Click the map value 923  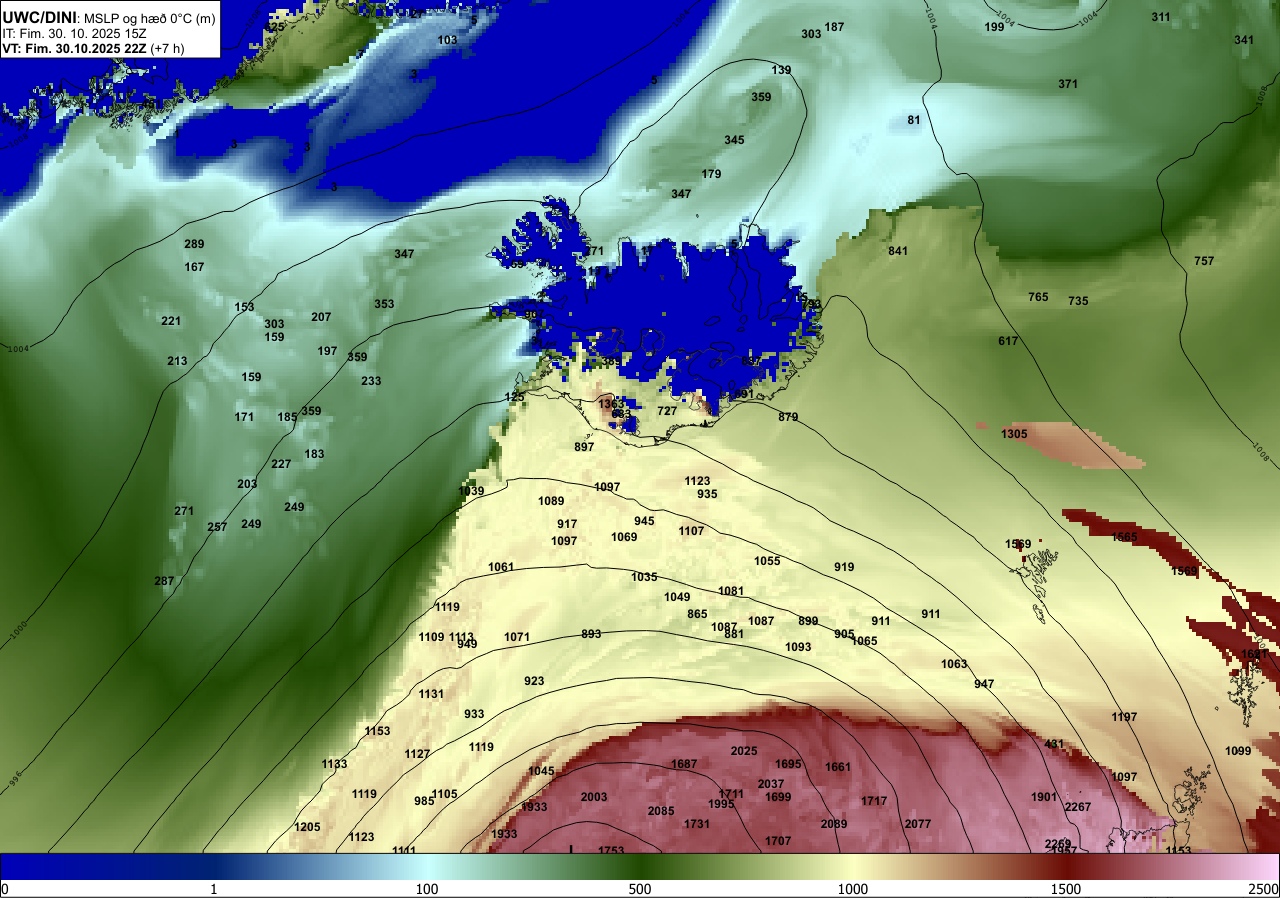coord(534,681)
